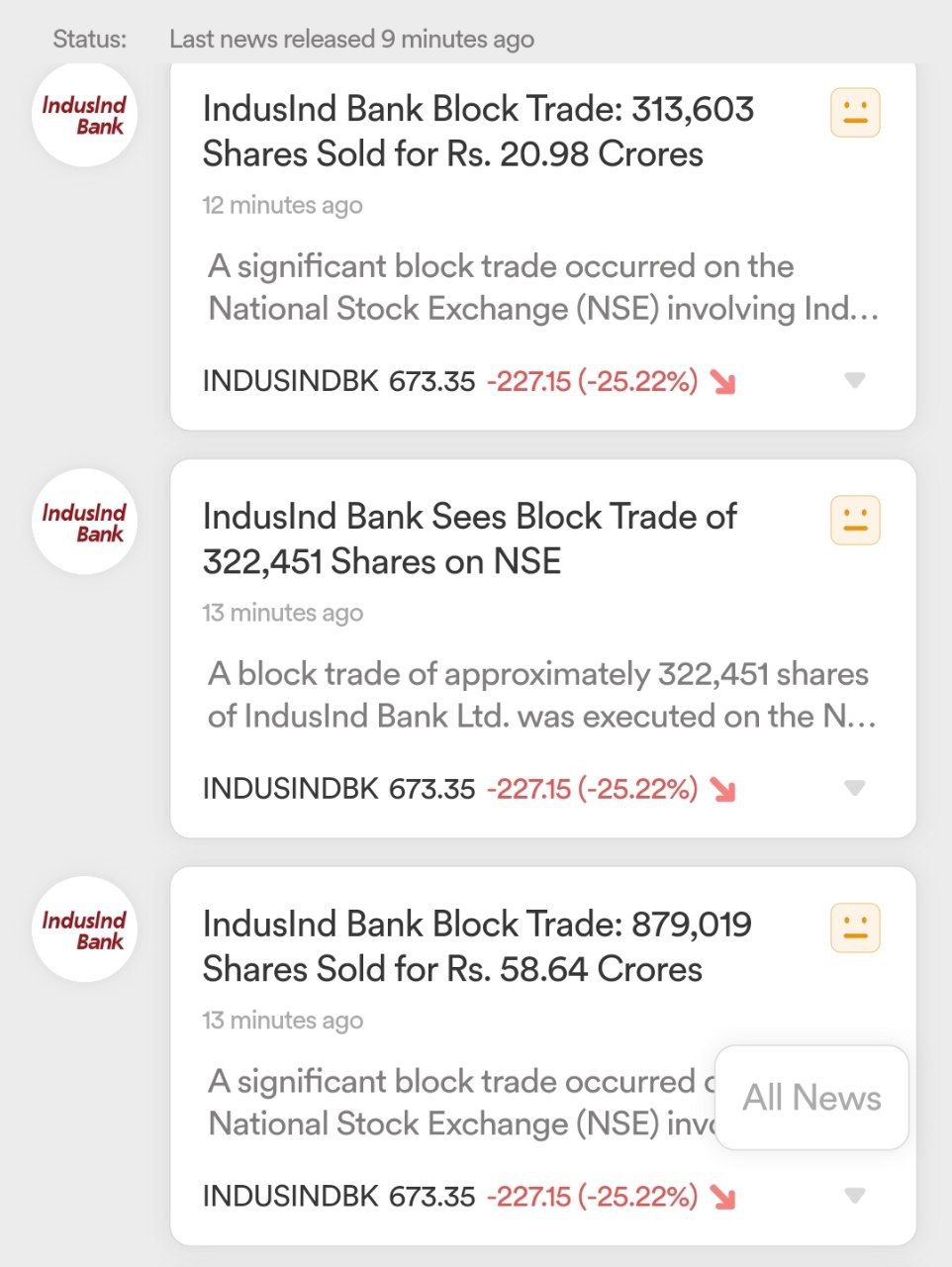The height and width of the screenshot is (1267, 952).
Task: Open the All News button
Action: (x=811, y=1098)
